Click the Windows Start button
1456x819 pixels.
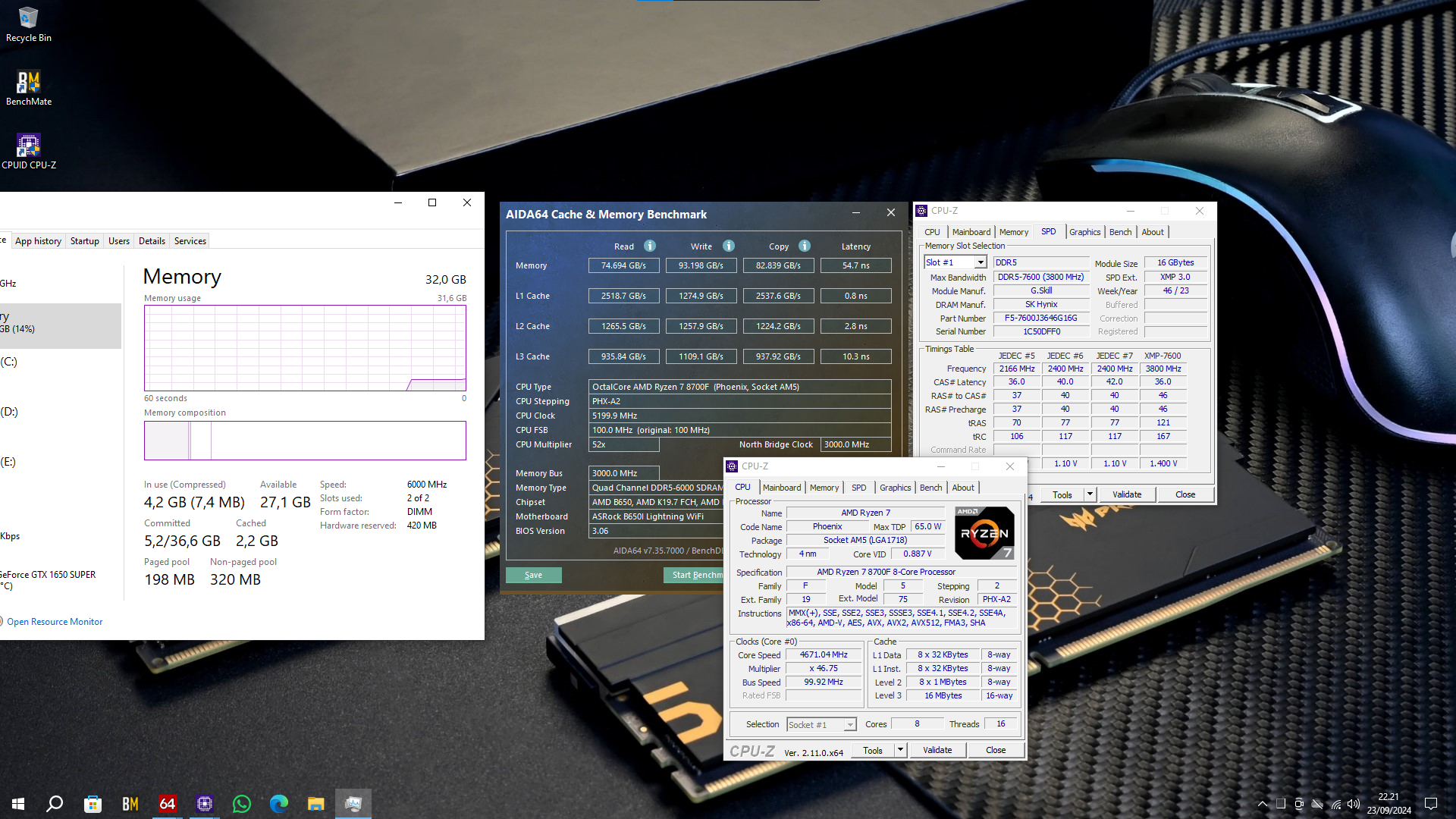[18, 804]
